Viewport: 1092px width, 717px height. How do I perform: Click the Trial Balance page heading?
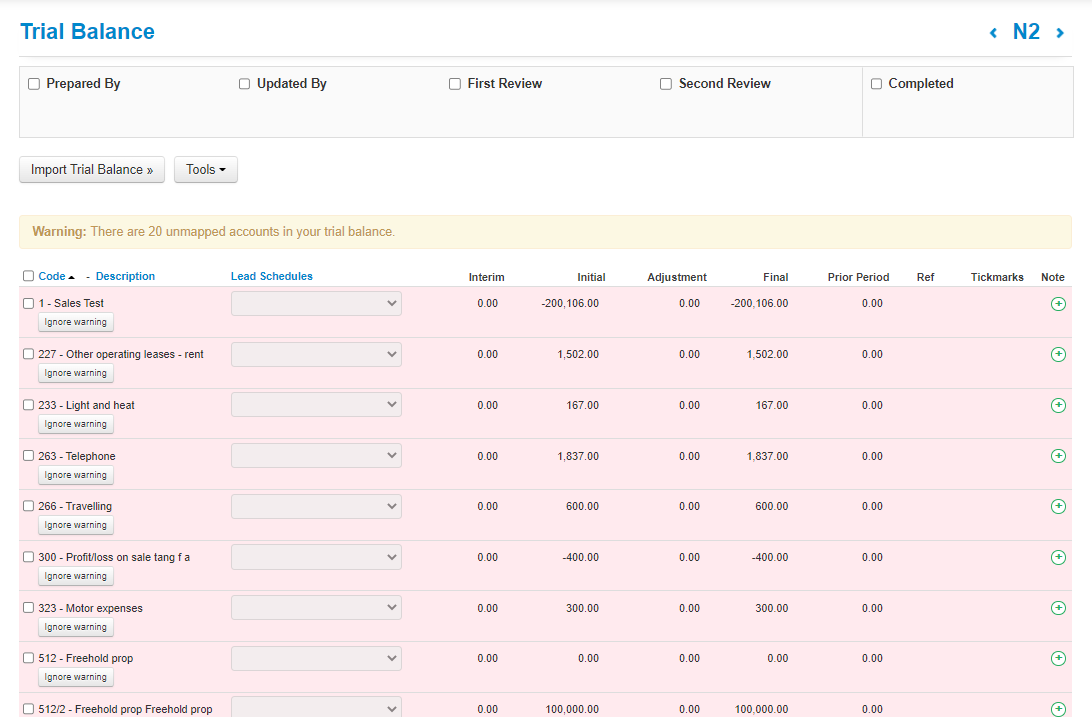tap(87, 32)
